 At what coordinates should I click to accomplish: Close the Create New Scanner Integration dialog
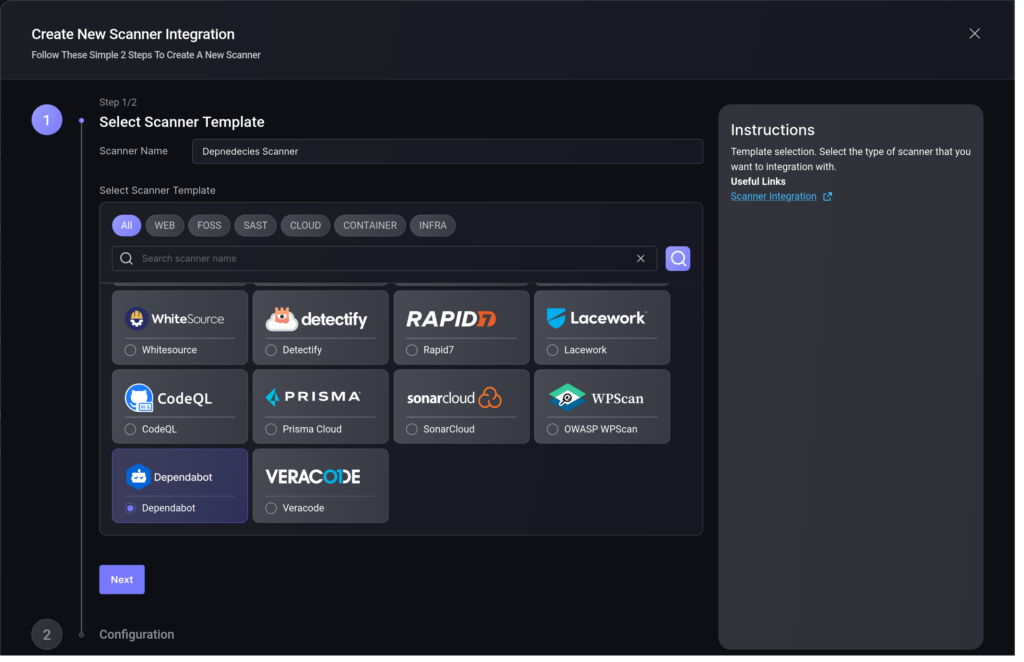tap(974, 33)
